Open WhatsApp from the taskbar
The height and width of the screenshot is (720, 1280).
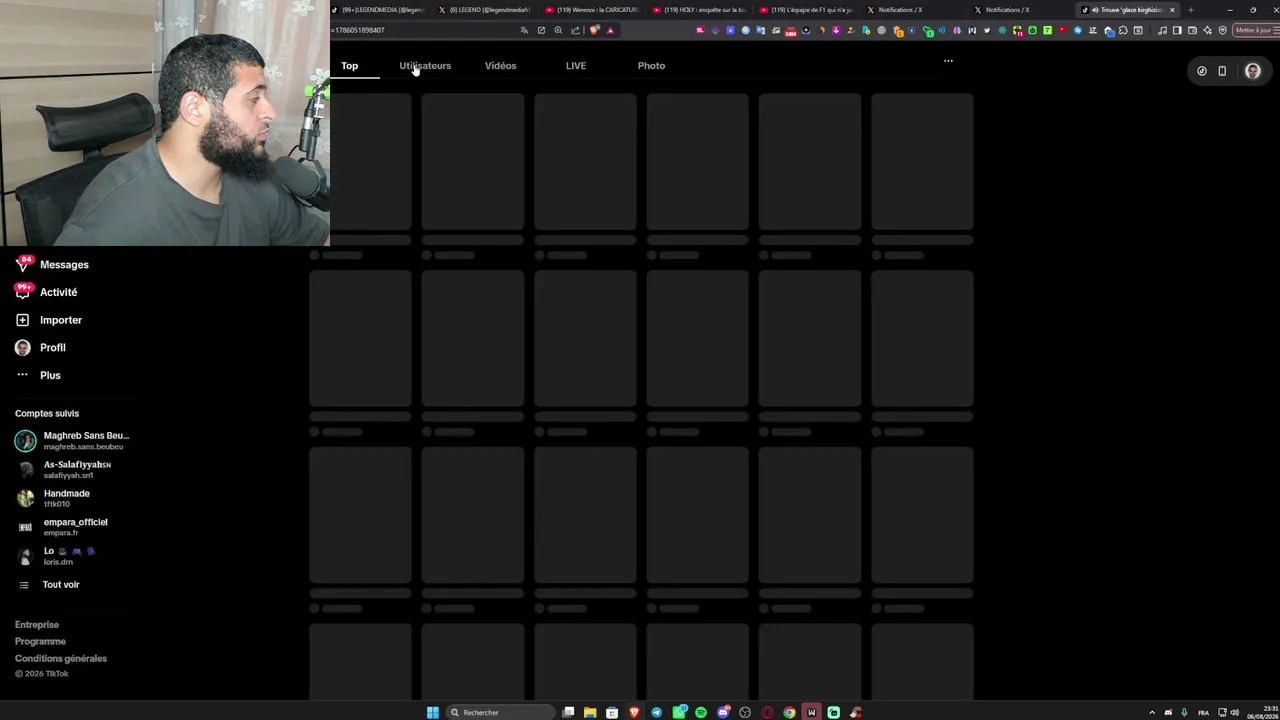coord(680,712)
